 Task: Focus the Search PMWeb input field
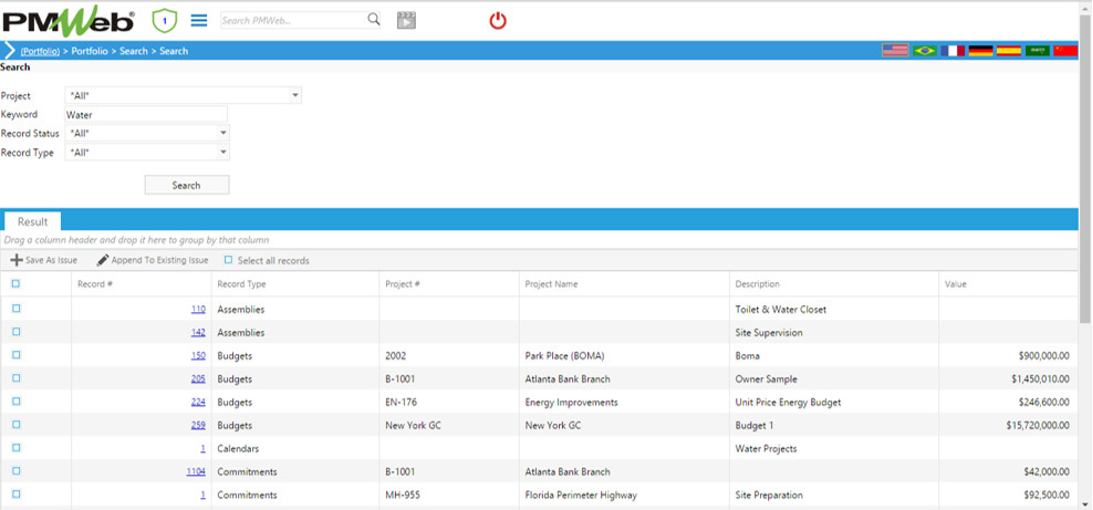pos(293,20)
